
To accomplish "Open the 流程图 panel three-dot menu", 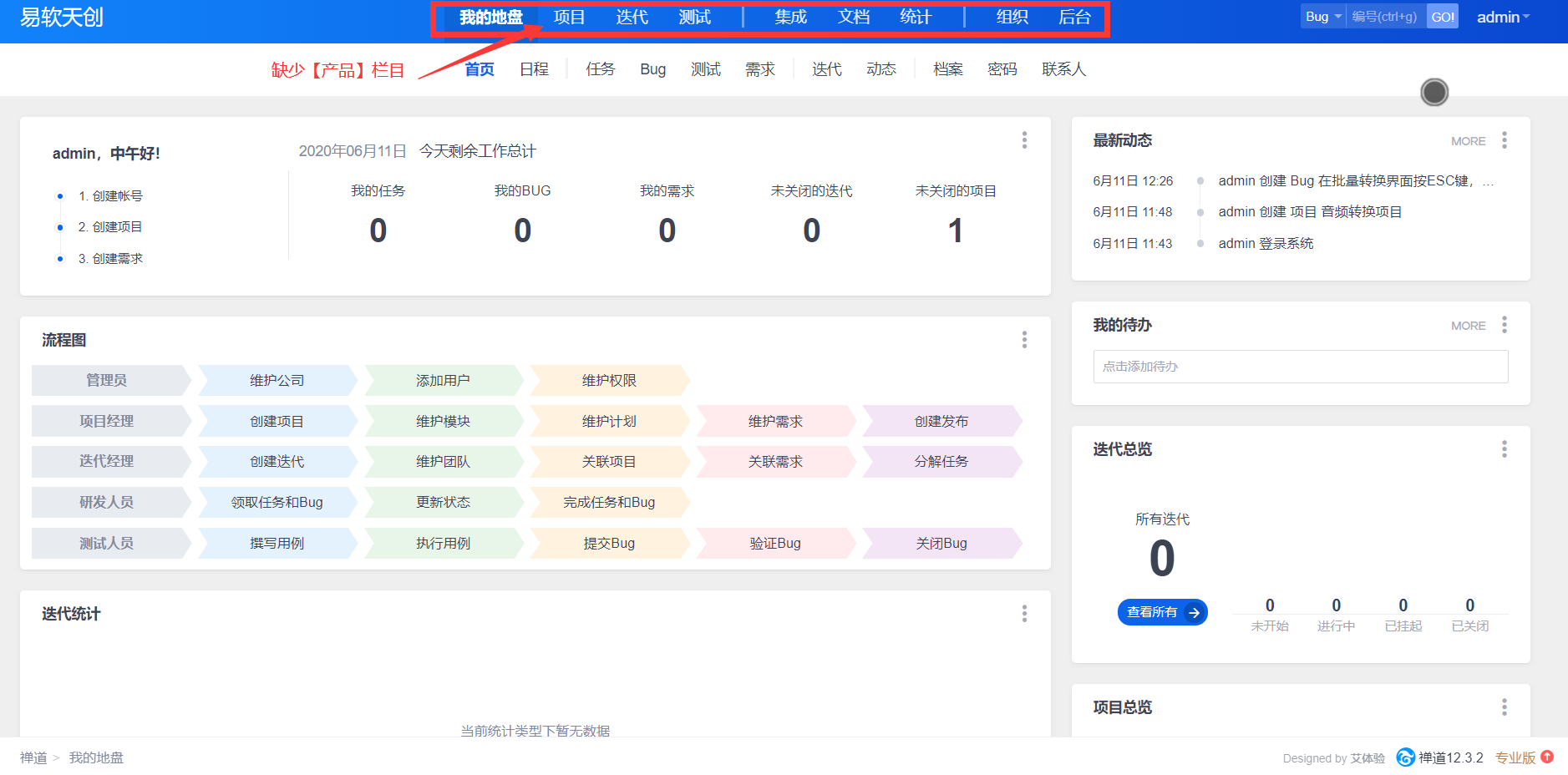I will point(1024,340).
